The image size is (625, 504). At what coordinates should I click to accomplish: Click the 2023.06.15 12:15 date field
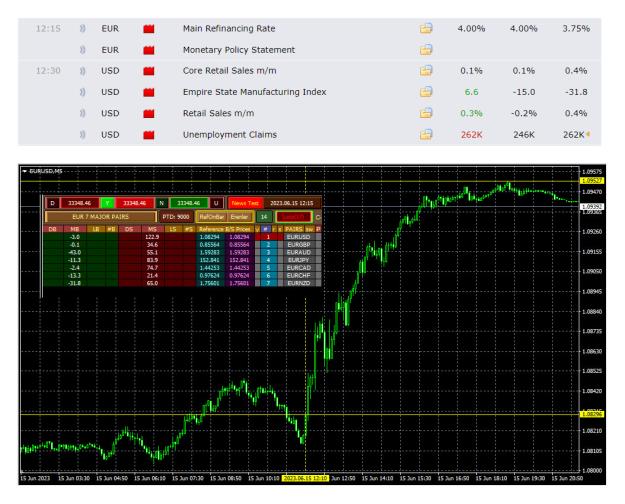[293, 203]
